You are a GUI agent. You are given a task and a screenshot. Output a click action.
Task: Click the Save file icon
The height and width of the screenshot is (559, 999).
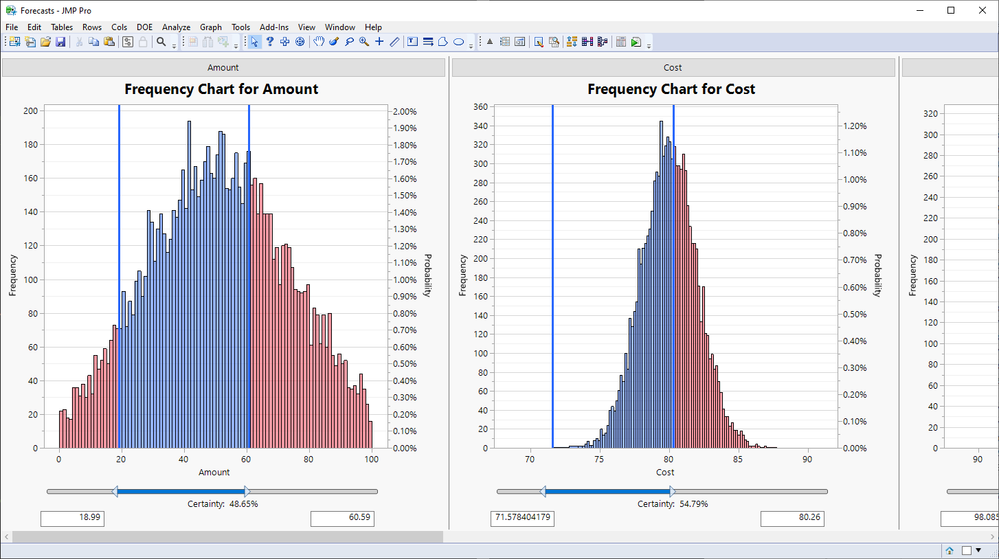click(61, 42)
